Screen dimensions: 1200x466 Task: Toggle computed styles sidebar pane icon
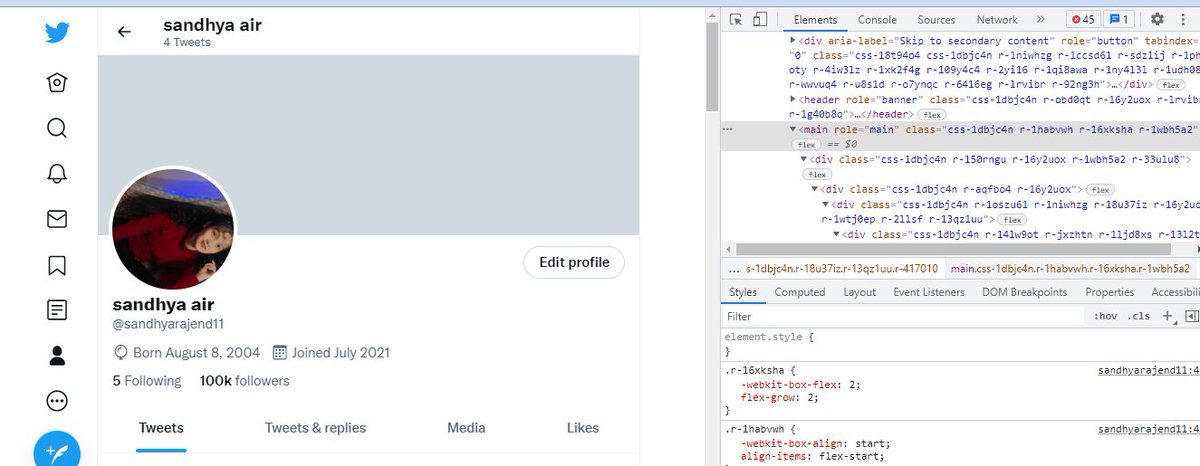point(1191,317)
